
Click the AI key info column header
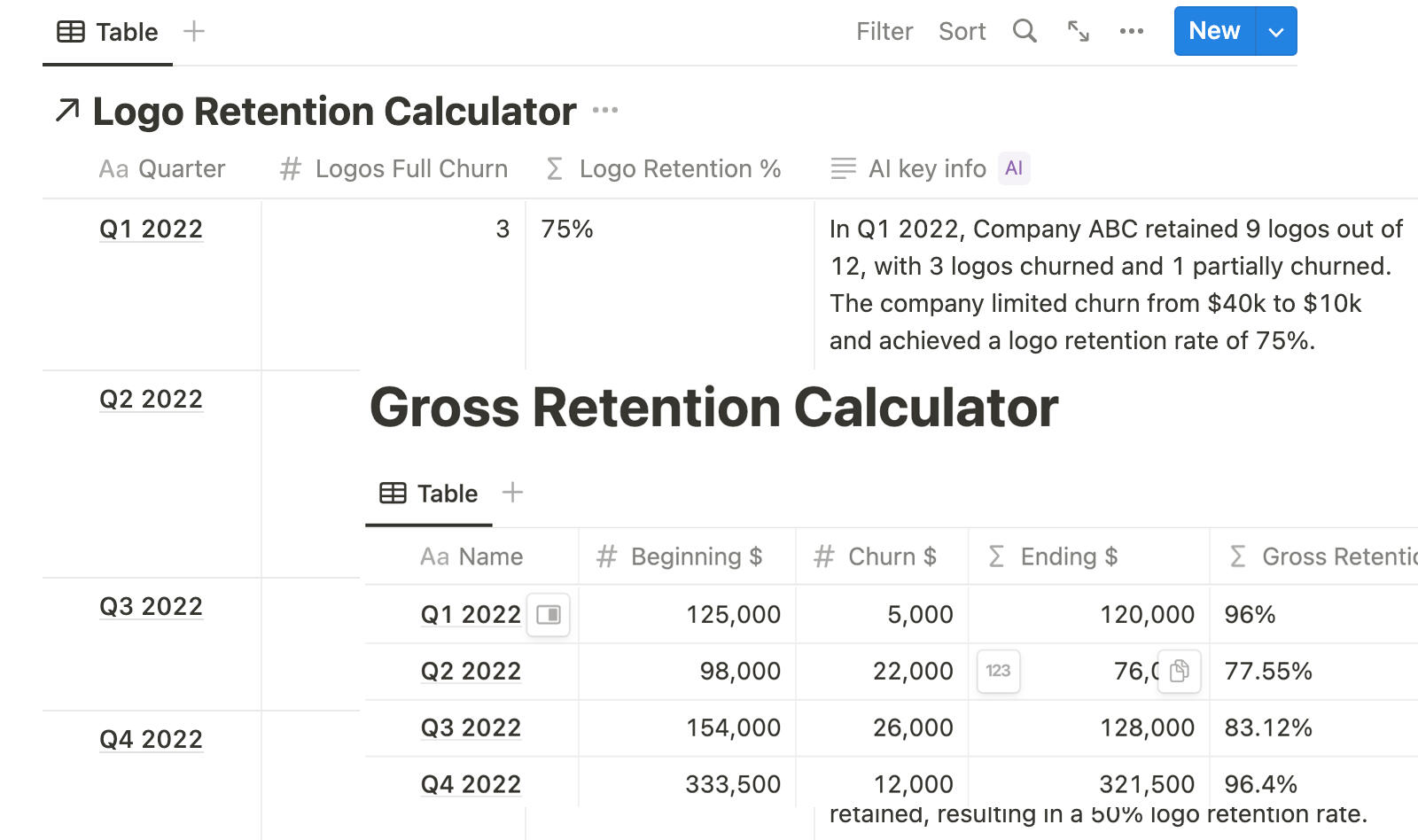(926, 168)
